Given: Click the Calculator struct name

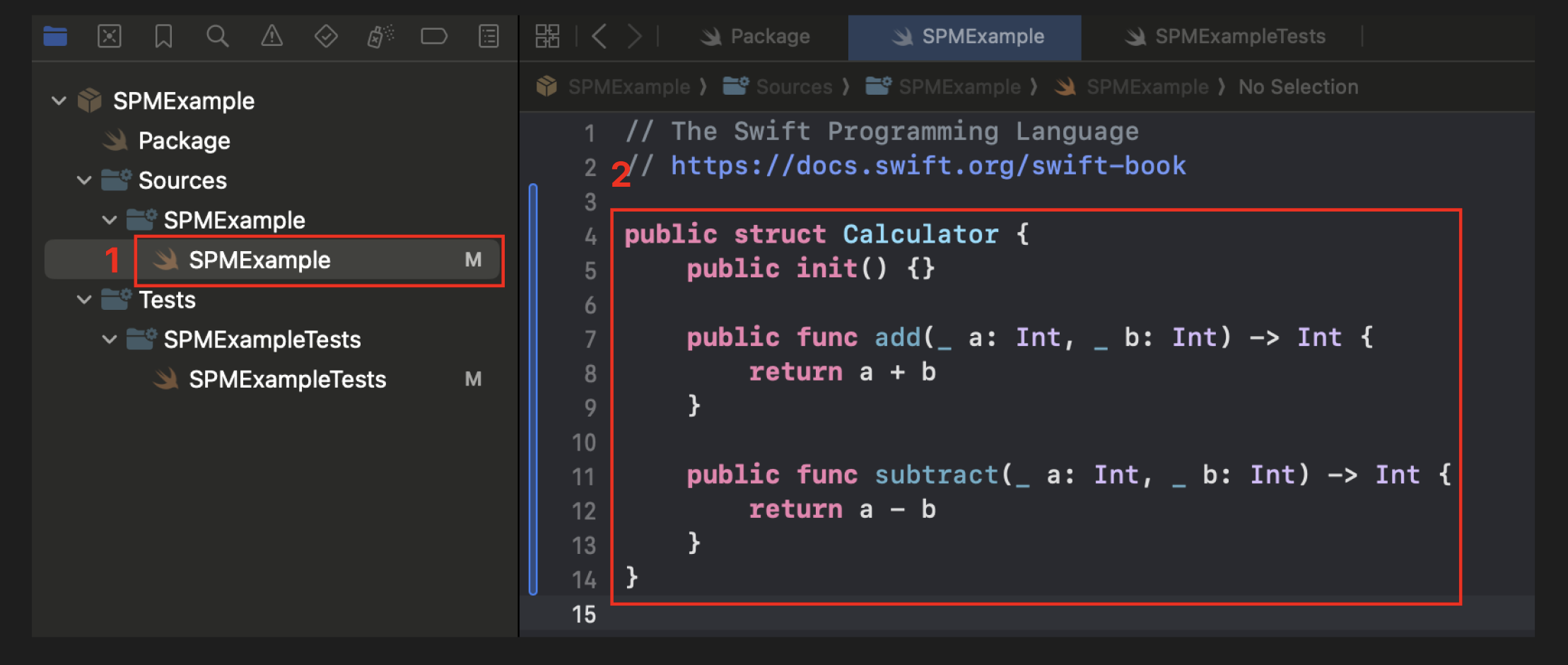Looking at the screenshot, I should (920, 234).
